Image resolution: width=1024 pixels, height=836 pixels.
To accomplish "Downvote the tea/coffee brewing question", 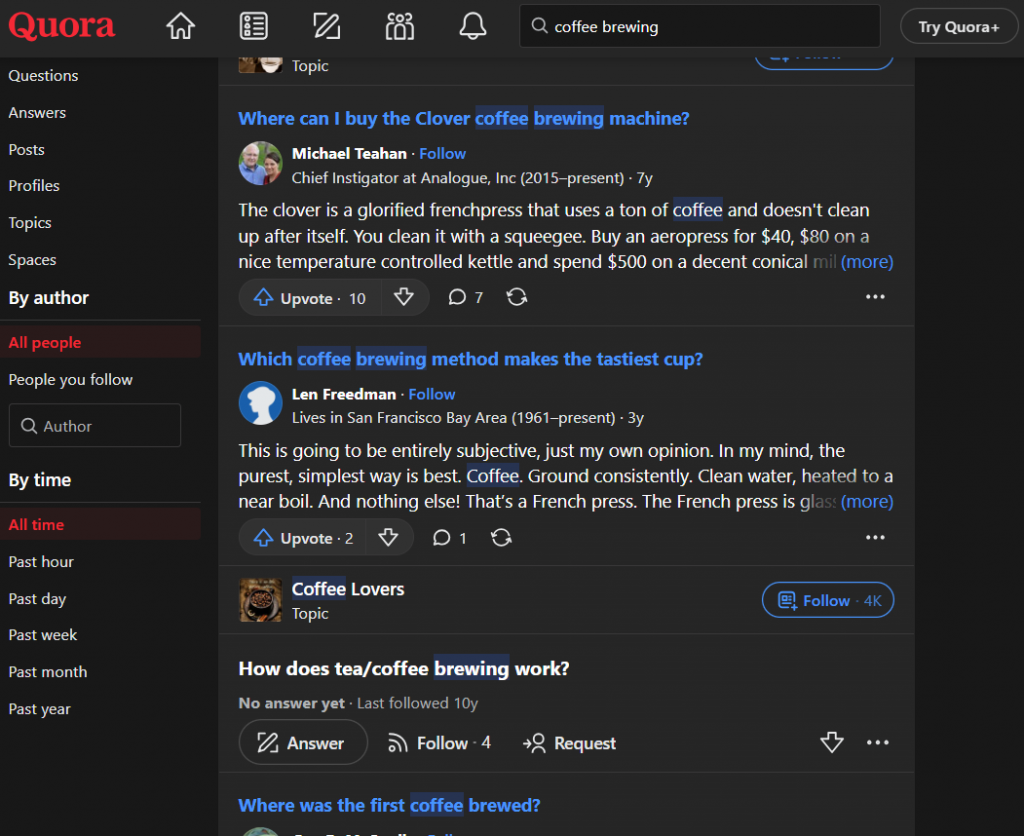I will point(831,743).
